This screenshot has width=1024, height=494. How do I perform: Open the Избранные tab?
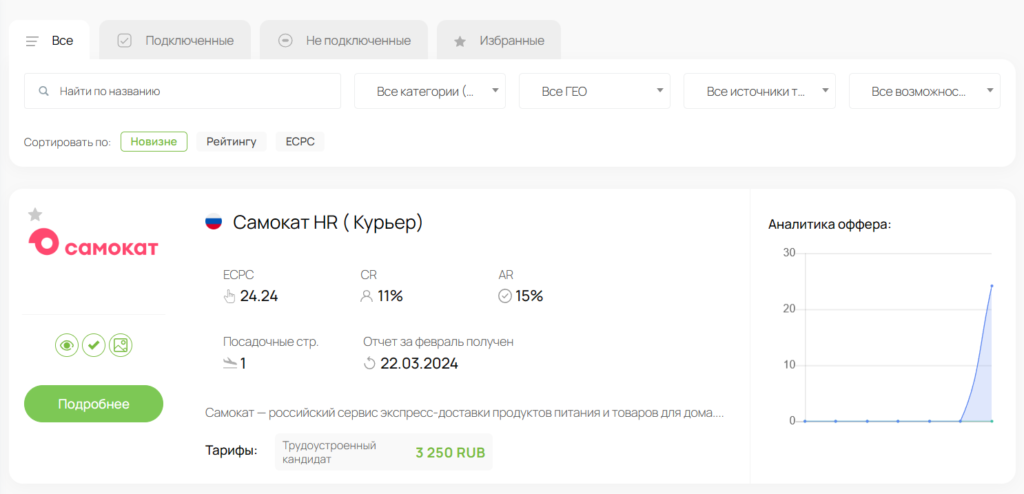tap(499, 41)
